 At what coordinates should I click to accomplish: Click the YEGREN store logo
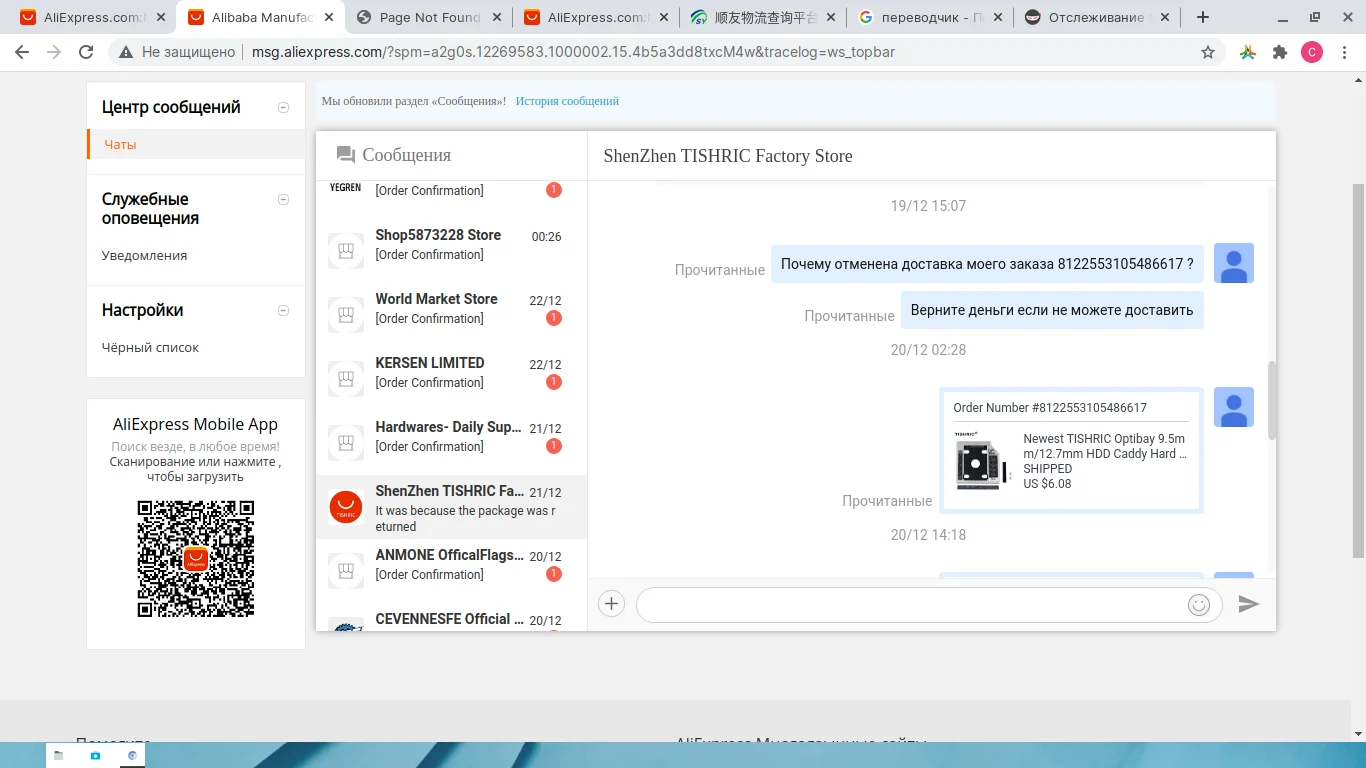tap(346, 187)
